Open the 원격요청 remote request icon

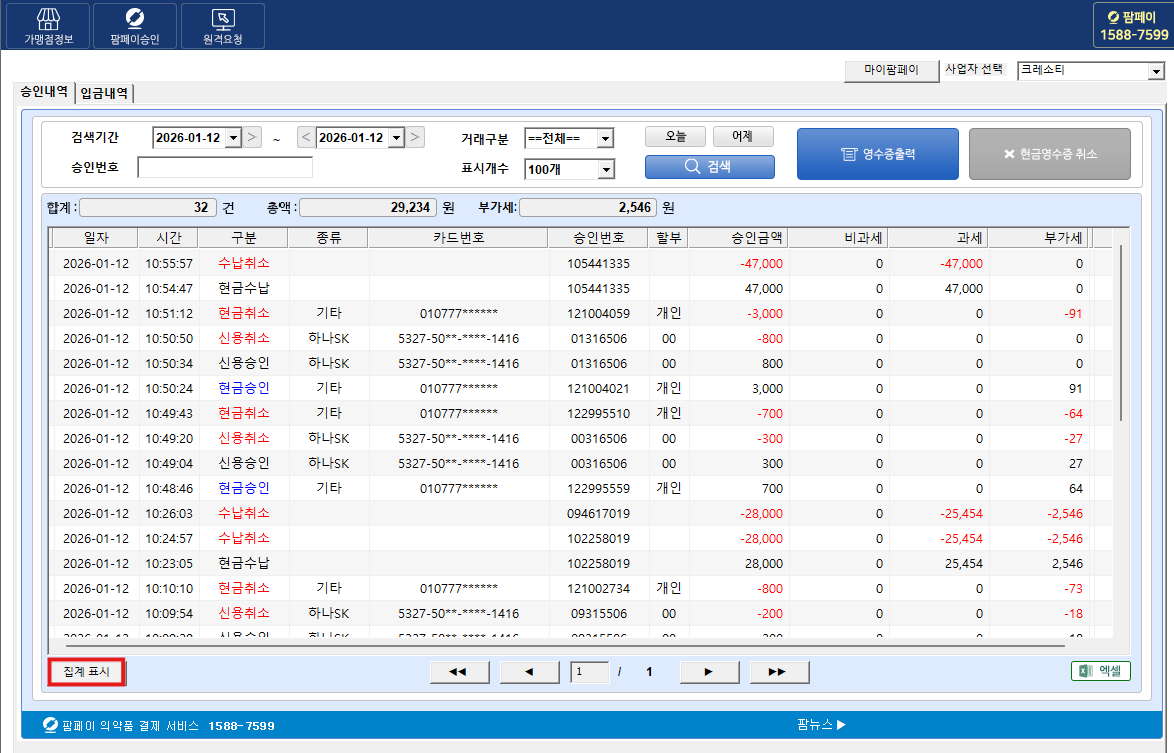click(x=222, y=25)
